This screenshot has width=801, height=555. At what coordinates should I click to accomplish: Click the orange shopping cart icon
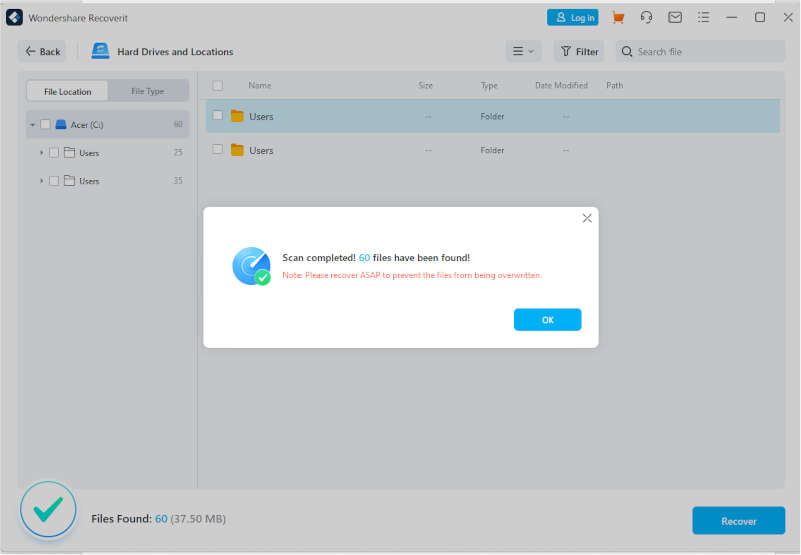pyautogui.click(x=618, y=18)
